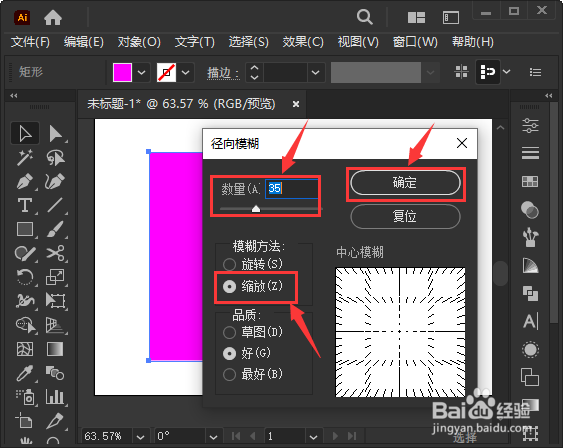
Task: Select the Scale tool
Action: [x=55, y=277]
